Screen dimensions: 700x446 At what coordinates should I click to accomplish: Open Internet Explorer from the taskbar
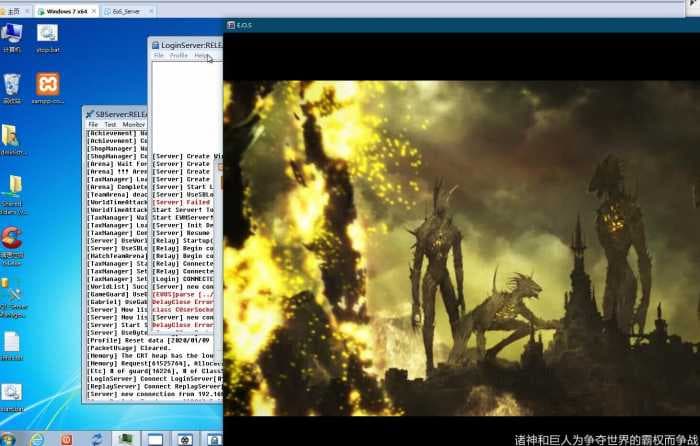[37, 439]
